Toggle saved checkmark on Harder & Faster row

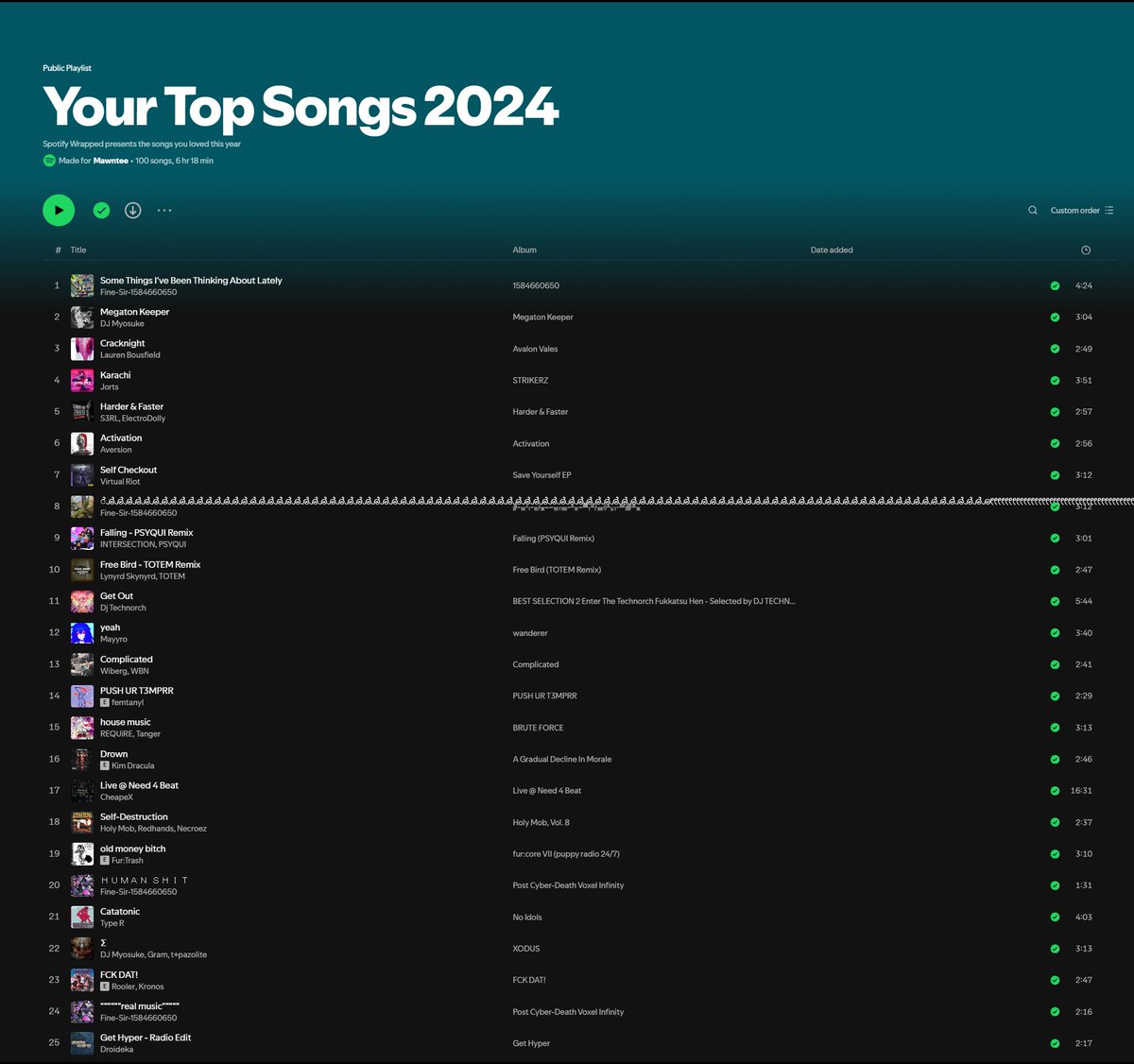[1055, 412]
